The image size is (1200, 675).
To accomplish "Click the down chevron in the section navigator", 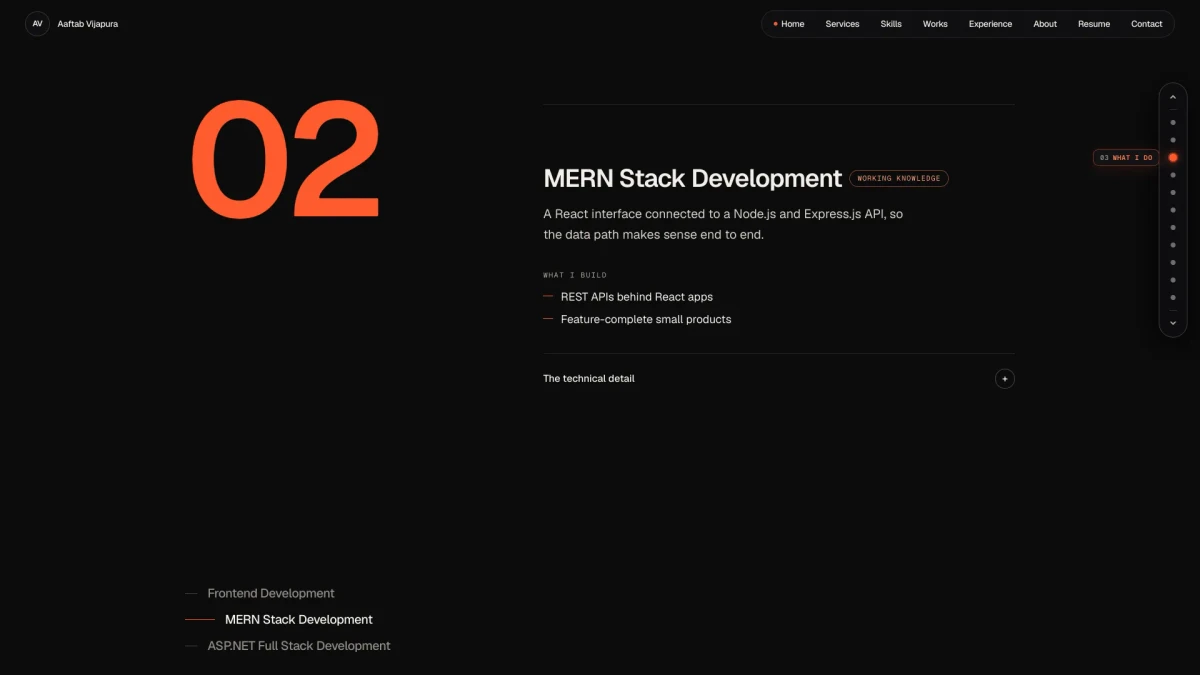I will (1173, 323).
